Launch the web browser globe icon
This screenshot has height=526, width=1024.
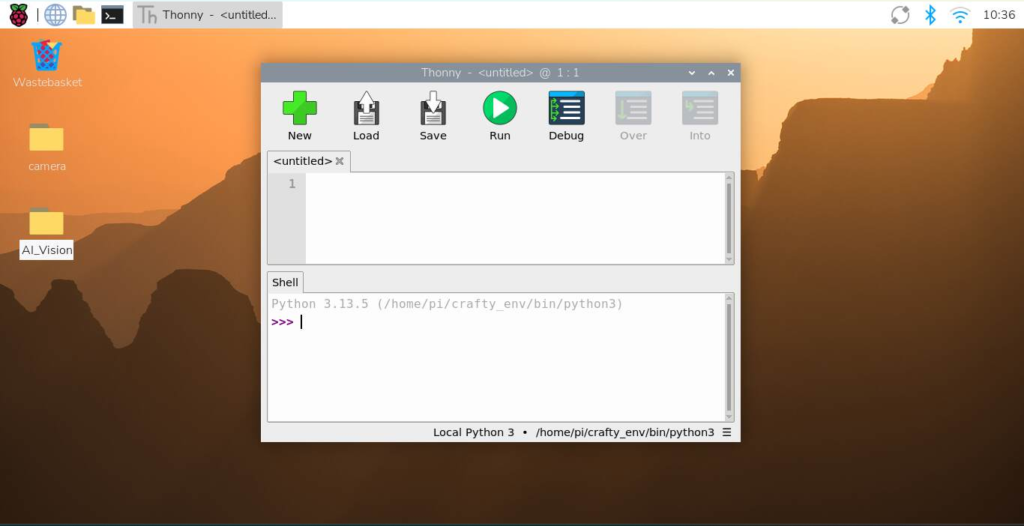55,14
